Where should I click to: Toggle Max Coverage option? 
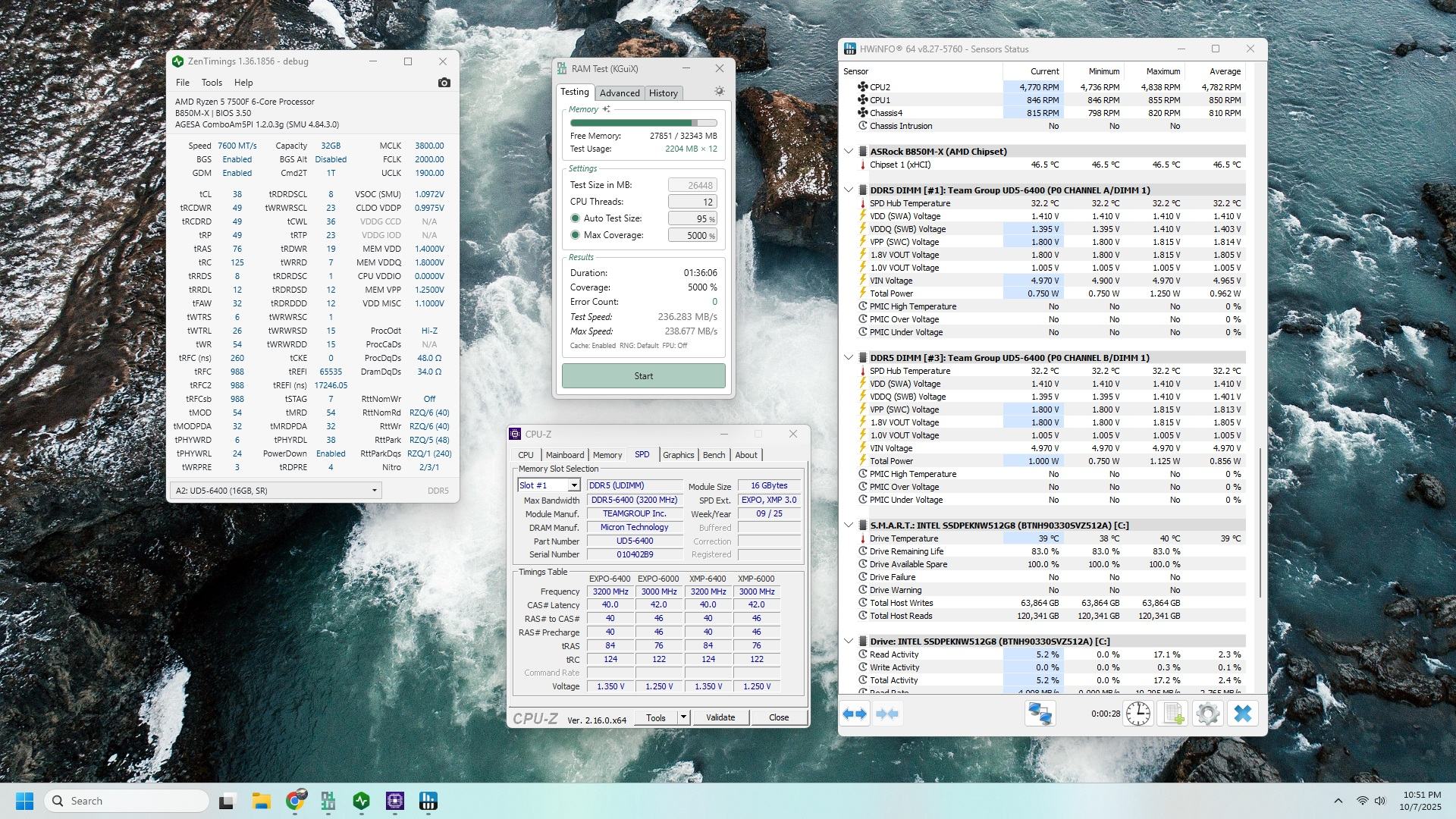[x=576, y=235]
